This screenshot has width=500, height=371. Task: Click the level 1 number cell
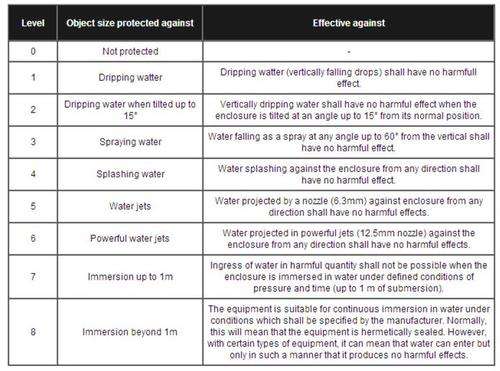pos(33,77)
